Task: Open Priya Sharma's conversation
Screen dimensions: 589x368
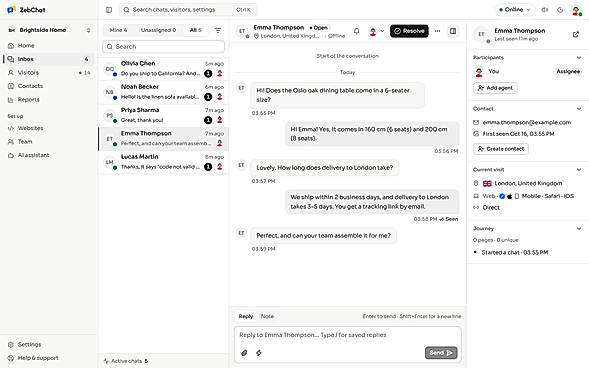Action: 163,115
